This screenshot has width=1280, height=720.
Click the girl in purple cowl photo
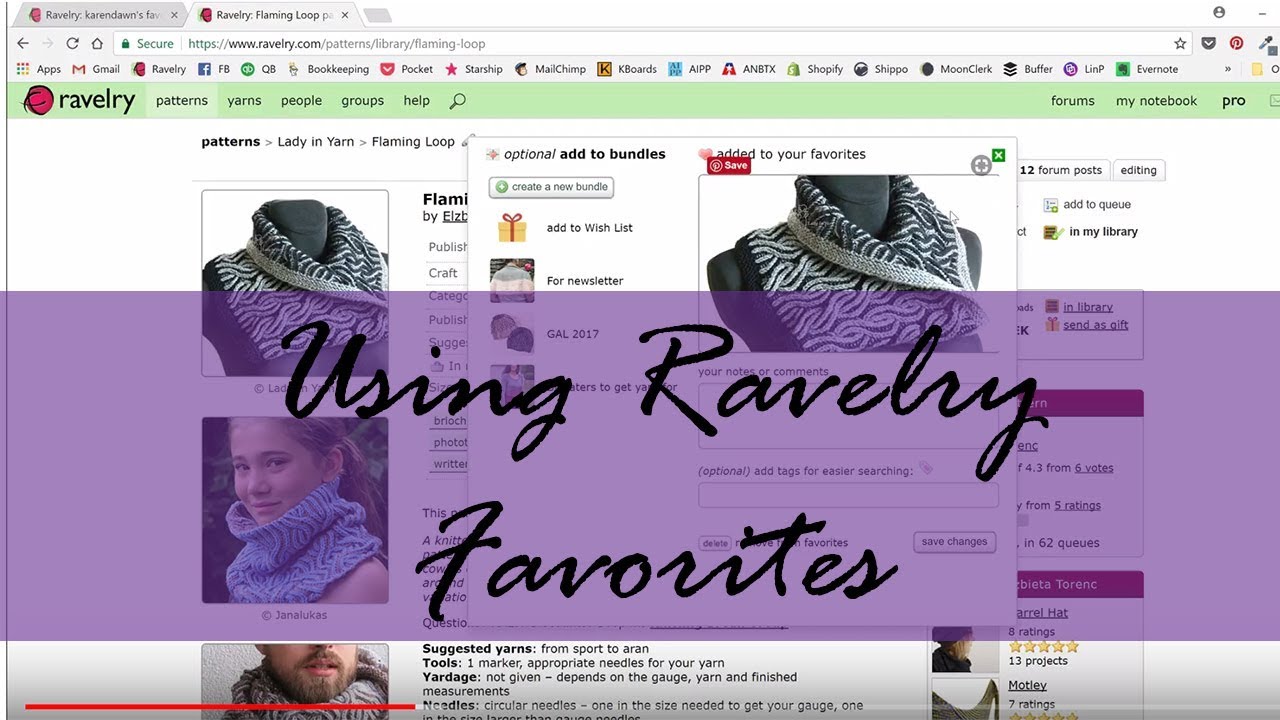[x=295, y=510]
